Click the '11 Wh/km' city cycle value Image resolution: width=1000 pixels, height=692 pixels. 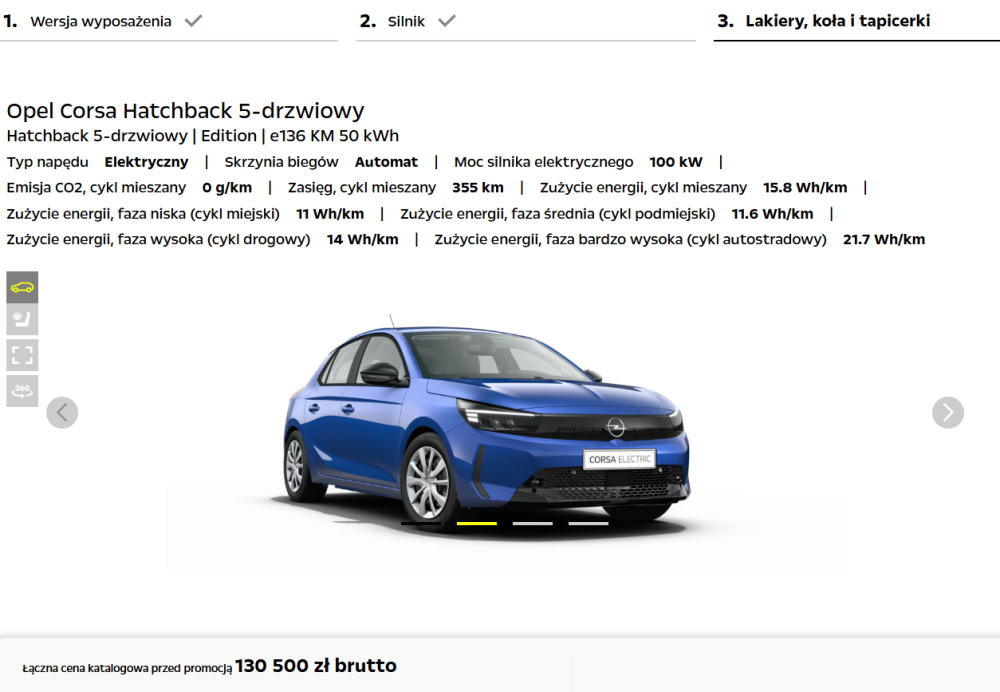(330, 214)
